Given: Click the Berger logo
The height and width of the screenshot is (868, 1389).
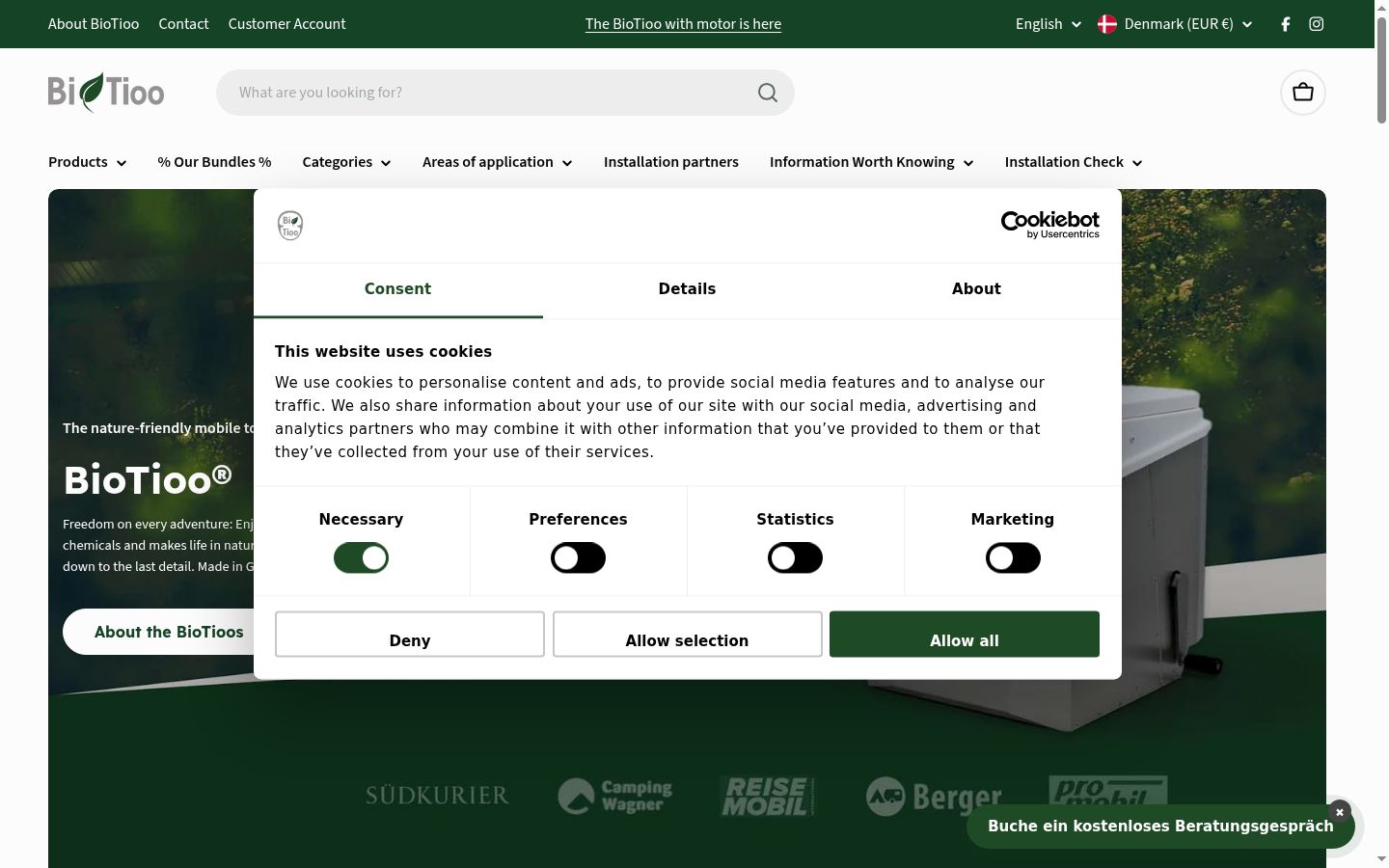Looking at the screenshot, I should pos(934,797).
